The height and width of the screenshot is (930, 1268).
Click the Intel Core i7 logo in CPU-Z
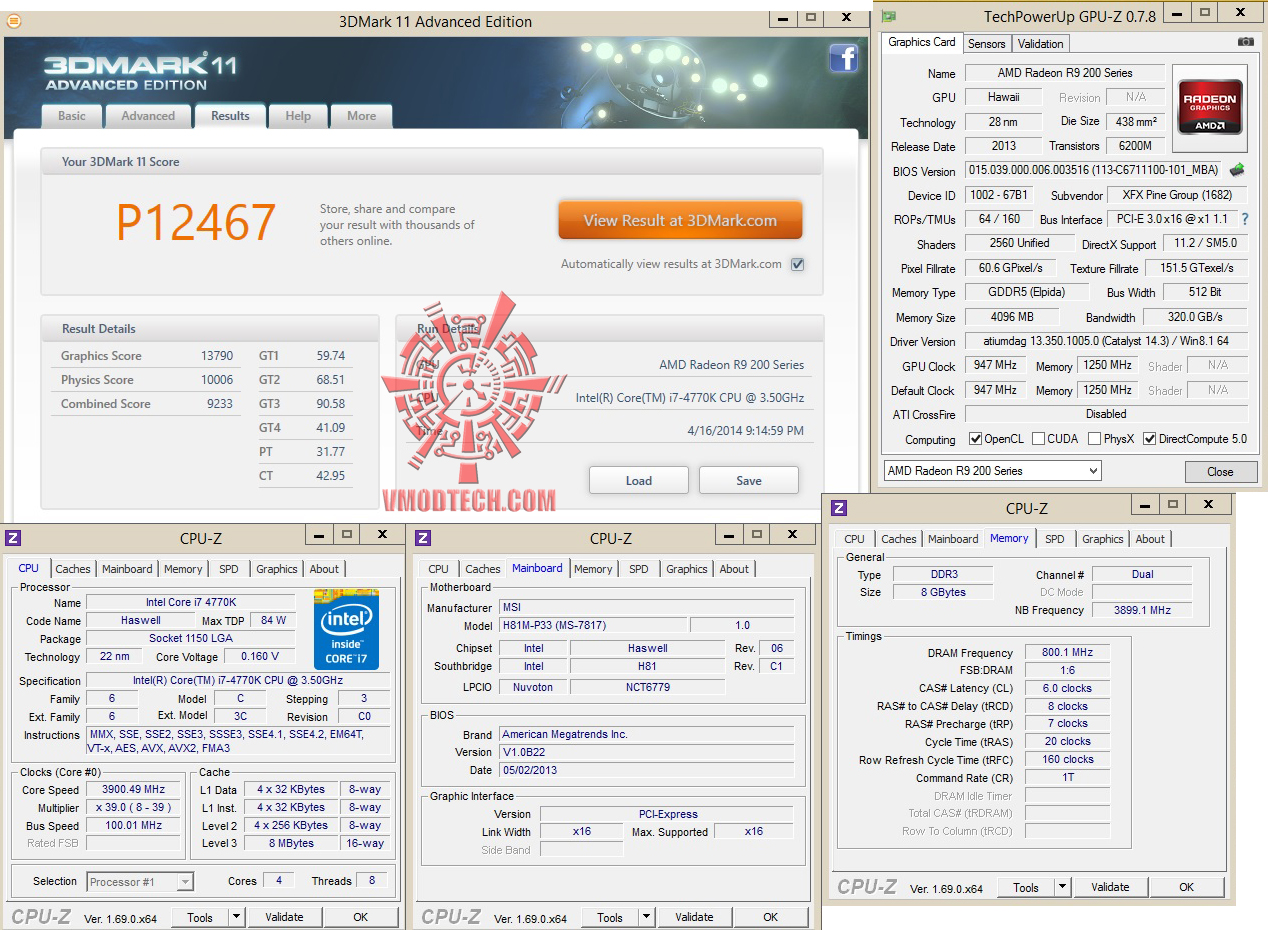click(346, 628)
